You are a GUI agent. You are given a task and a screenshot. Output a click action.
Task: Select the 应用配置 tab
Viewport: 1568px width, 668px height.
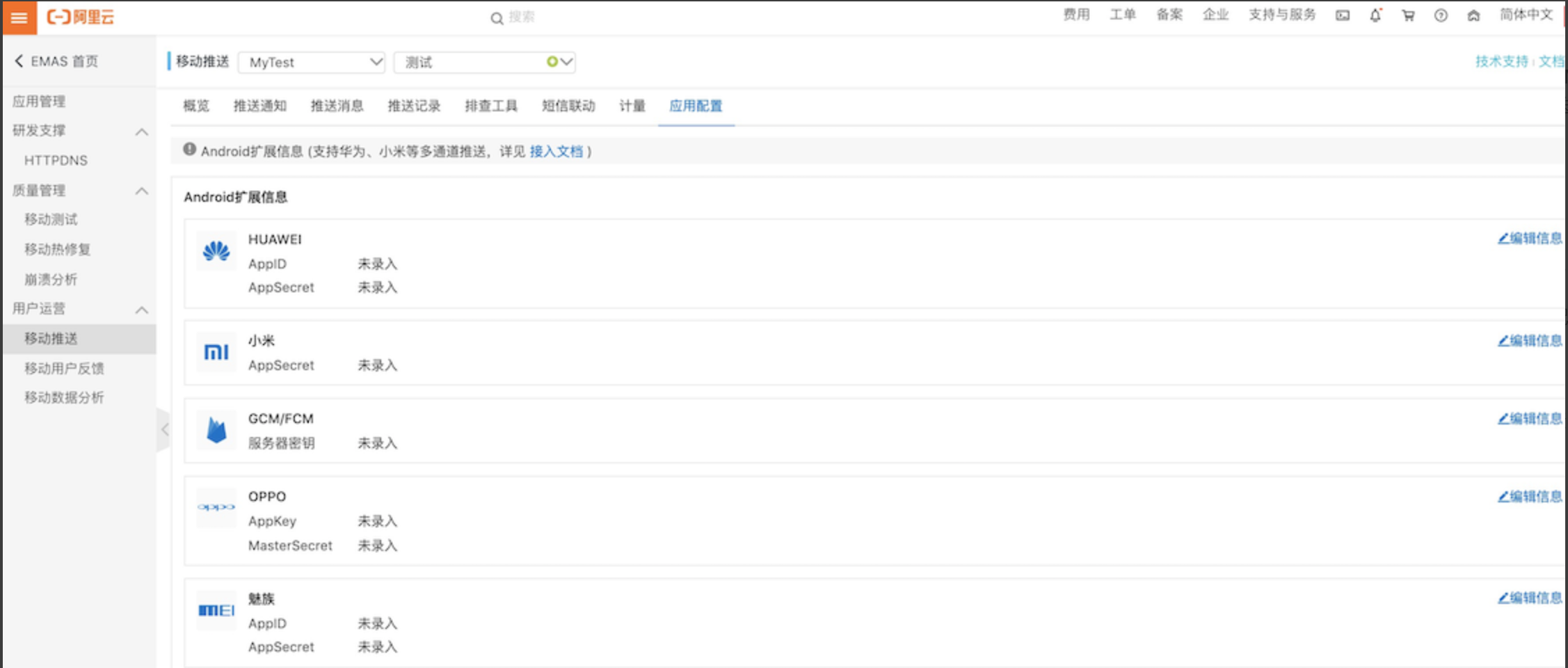pyautogui.click(x=696, y=106)
